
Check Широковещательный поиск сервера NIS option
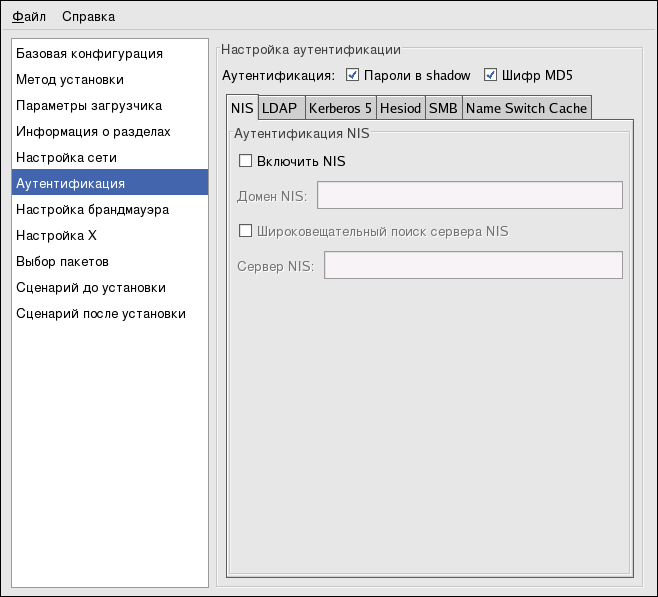(246, 231)
